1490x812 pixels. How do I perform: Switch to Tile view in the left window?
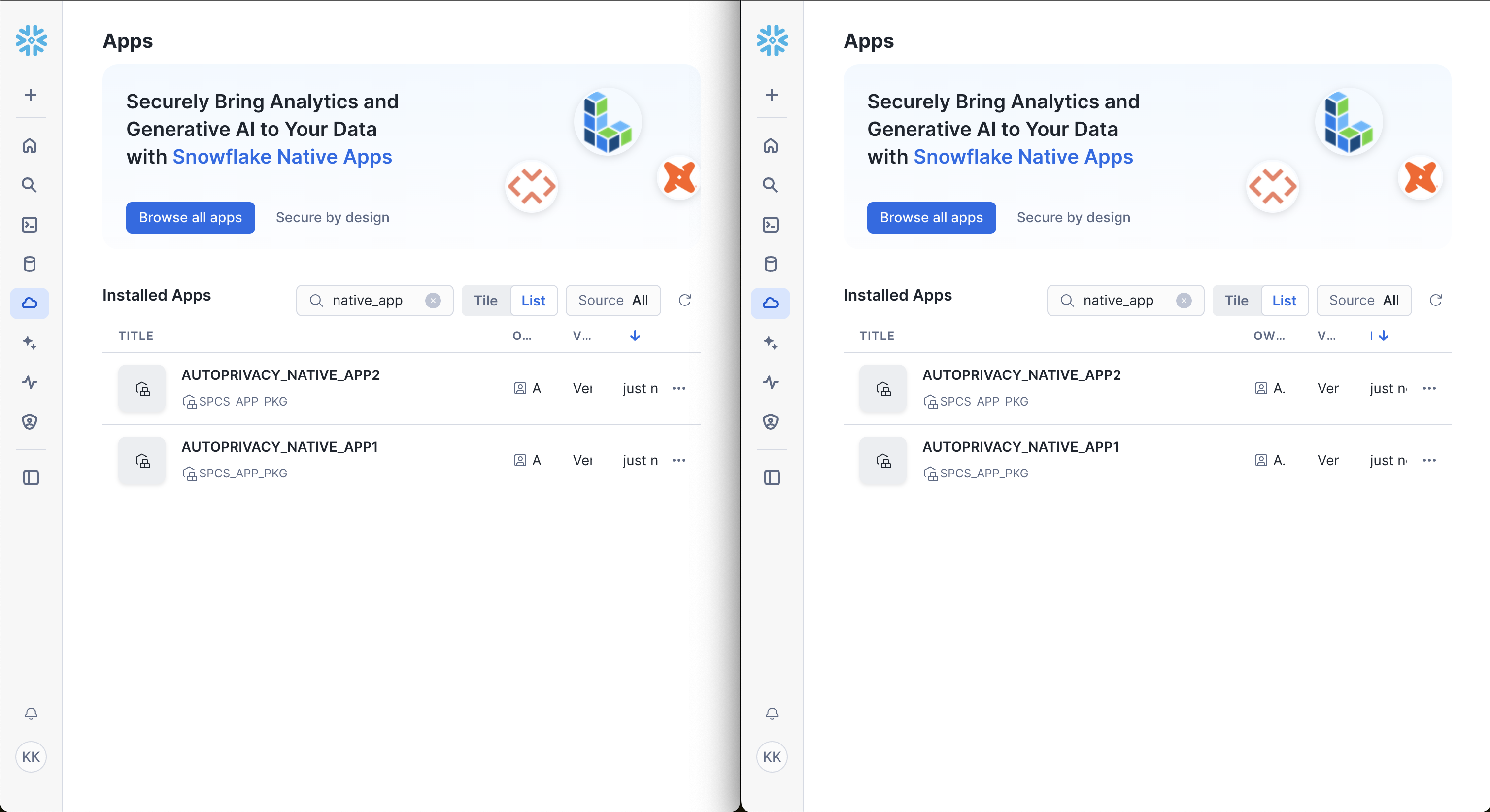[485, 300]
